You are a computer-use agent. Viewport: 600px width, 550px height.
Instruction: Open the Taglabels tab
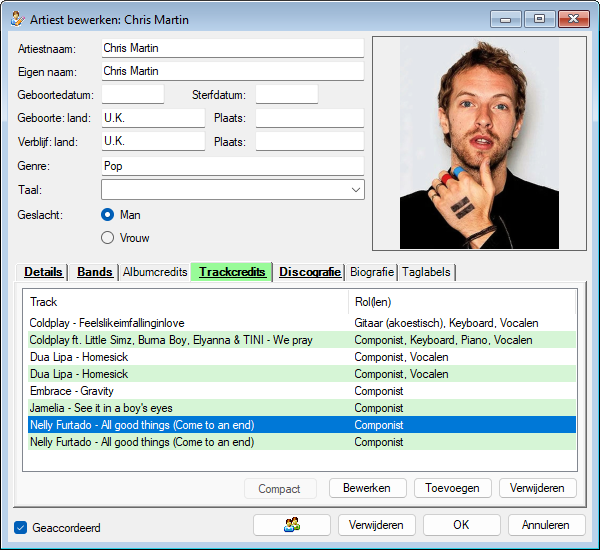coord(426,272)
